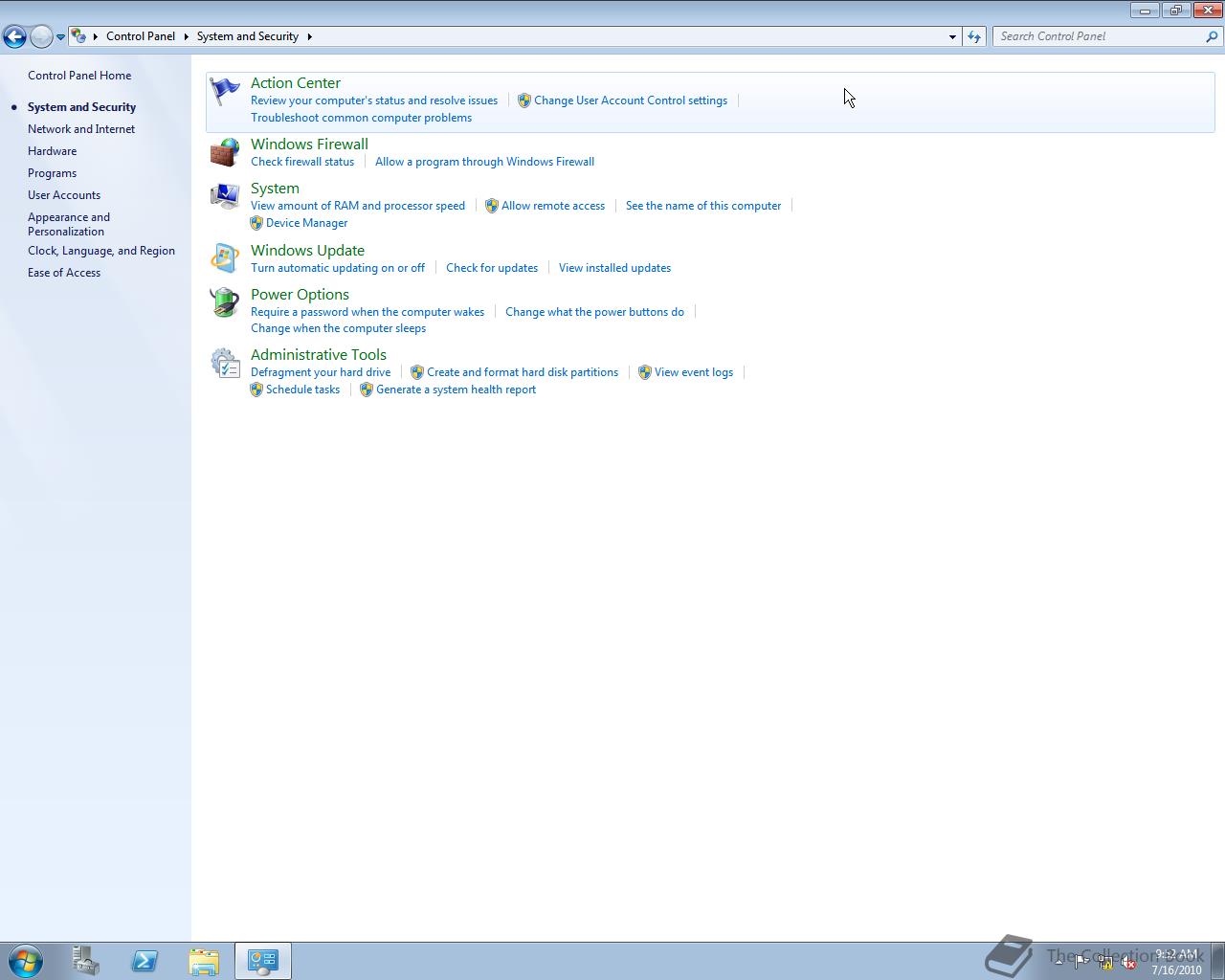The height and width of the screenshot is (980, 1225).
Task: Defragment your hard drive
Action: [321, 372]
